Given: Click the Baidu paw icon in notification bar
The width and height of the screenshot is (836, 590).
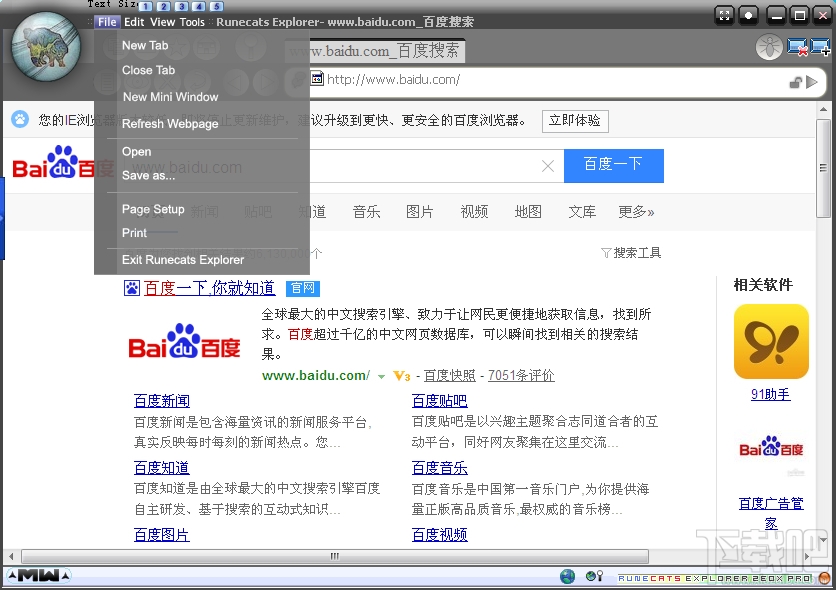Looking at the screenshot, I should click(20, 119).
